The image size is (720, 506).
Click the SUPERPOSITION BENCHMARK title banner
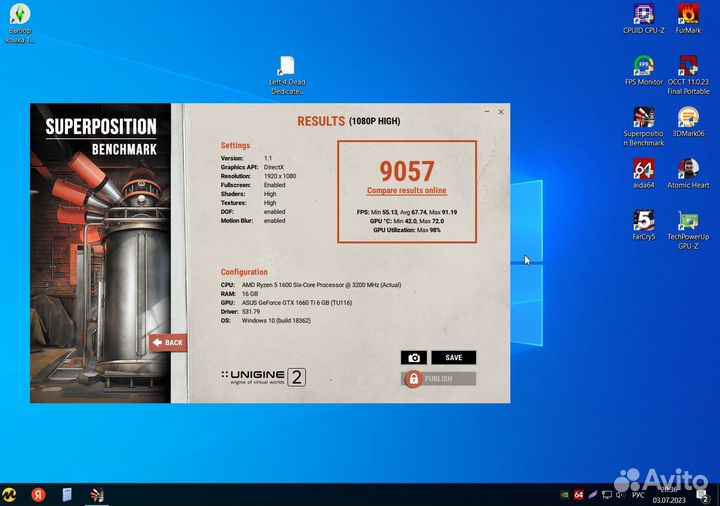101,137
